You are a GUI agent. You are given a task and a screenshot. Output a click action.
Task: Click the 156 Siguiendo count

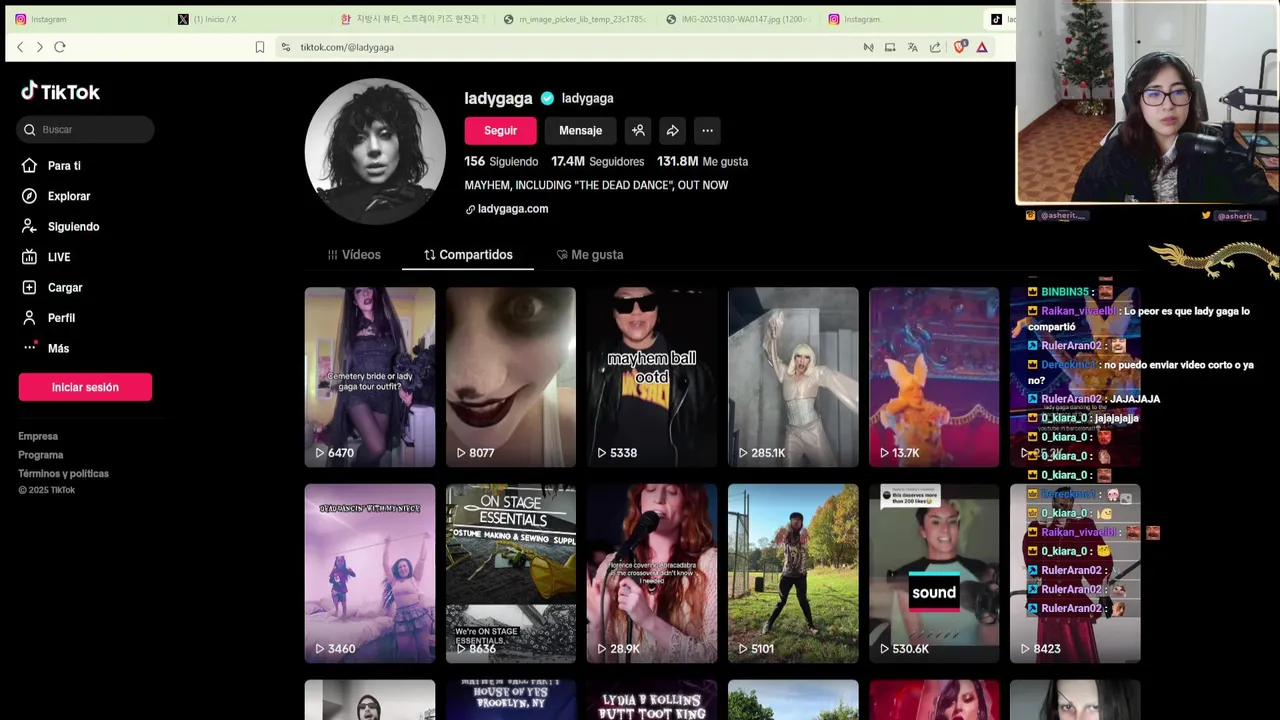tap(501, 161)
